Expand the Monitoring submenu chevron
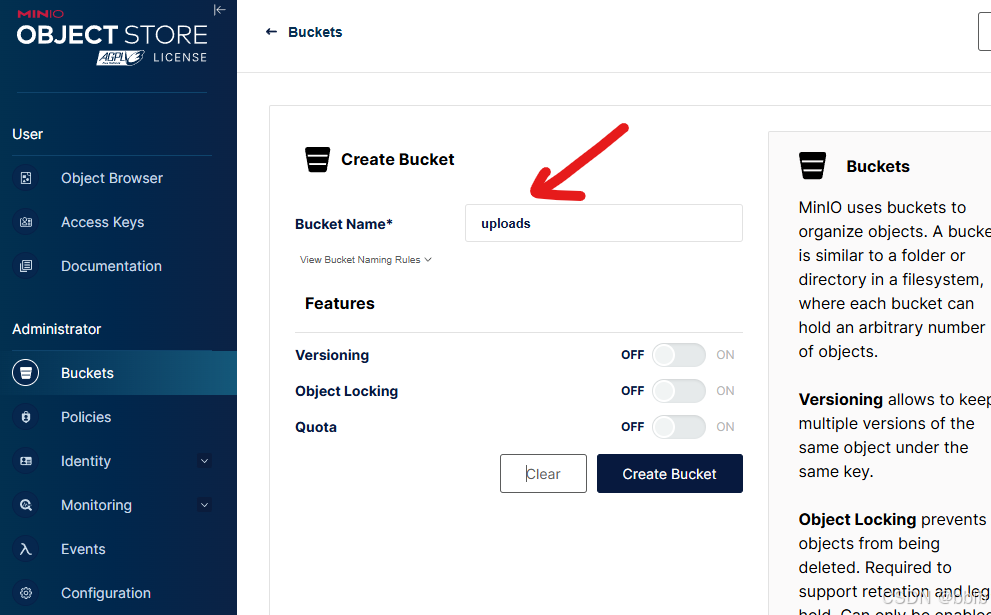Screen dimensions: 991x615 click(x=204, y=505)
